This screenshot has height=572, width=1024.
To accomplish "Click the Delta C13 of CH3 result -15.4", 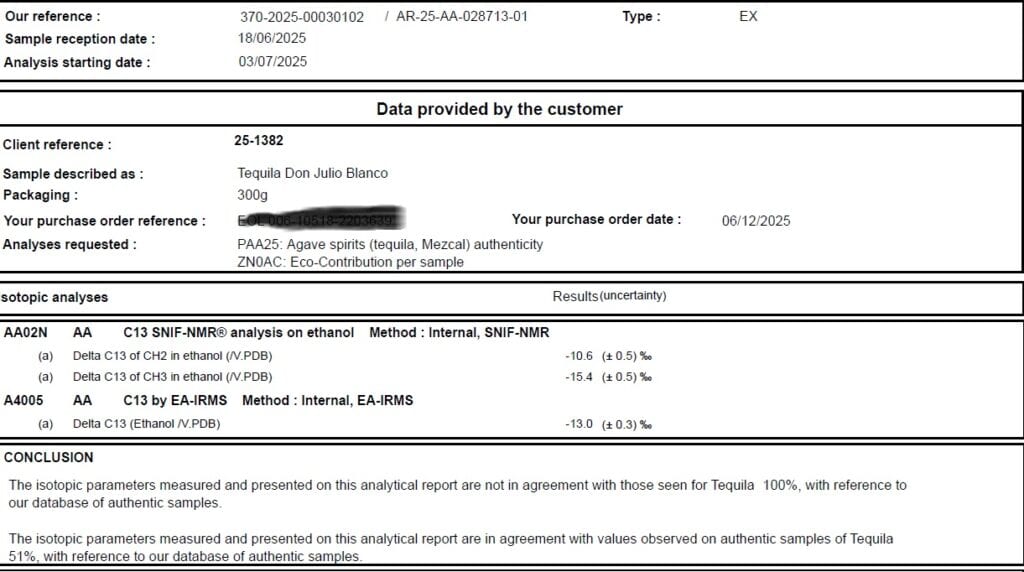I will click(x=580, y=377).
